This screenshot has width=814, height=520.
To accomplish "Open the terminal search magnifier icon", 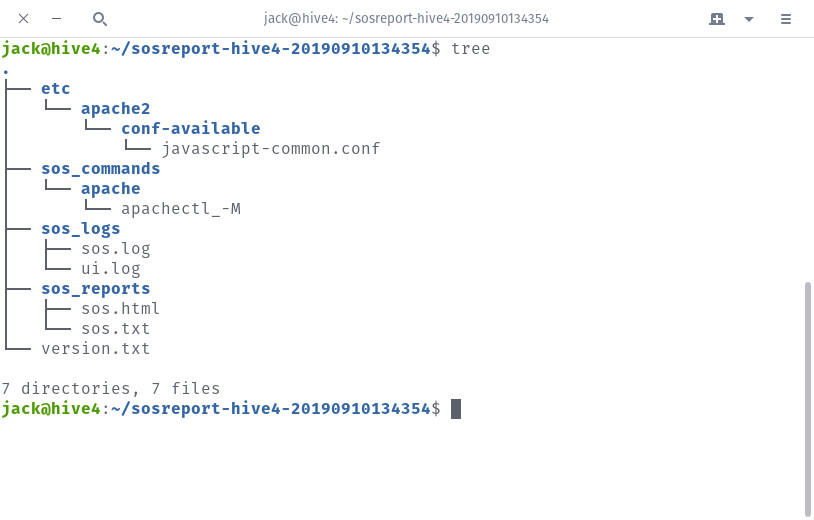I will click(x=100, y=19).
